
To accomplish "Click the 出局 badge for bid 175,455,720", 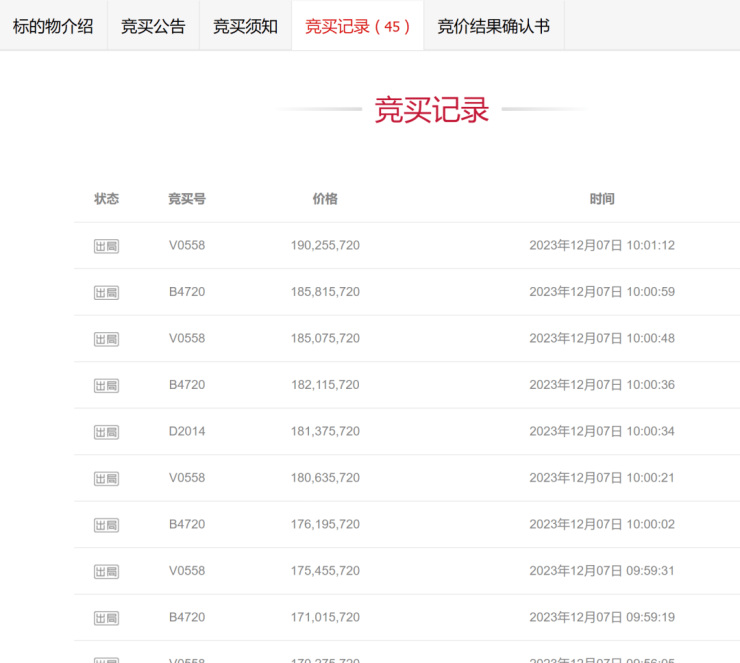I will click(106, 571).
